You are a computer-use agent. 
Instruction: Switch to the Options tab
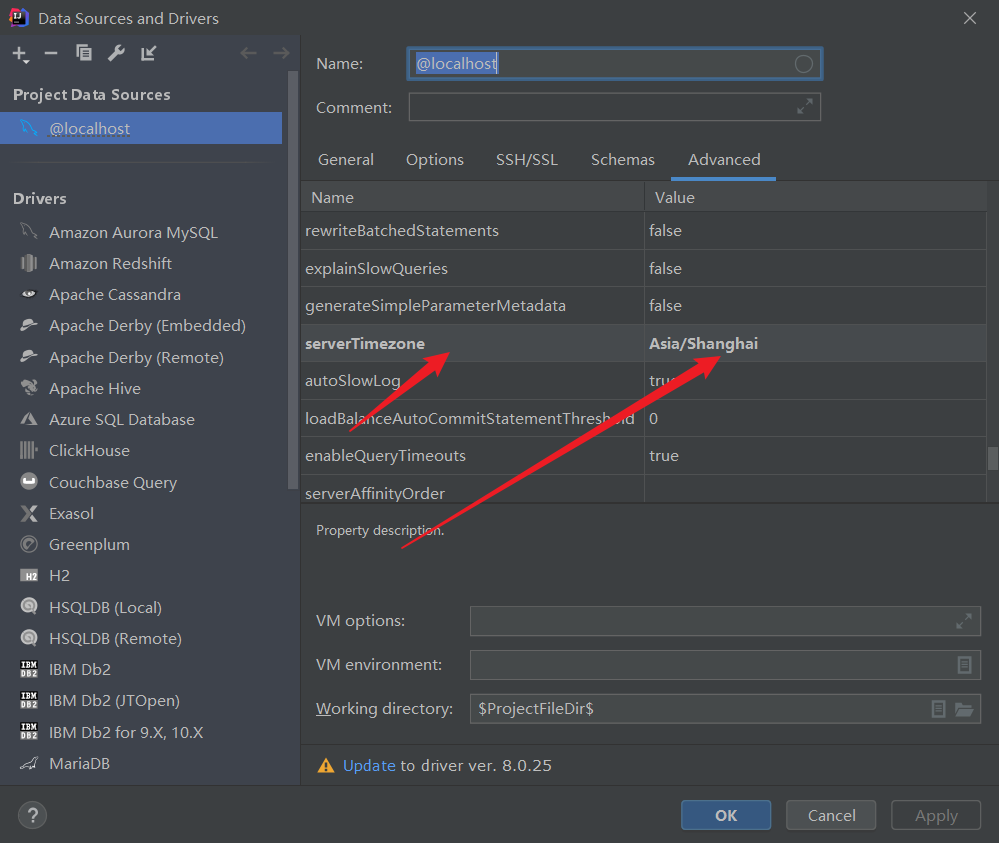pos(435,159)
